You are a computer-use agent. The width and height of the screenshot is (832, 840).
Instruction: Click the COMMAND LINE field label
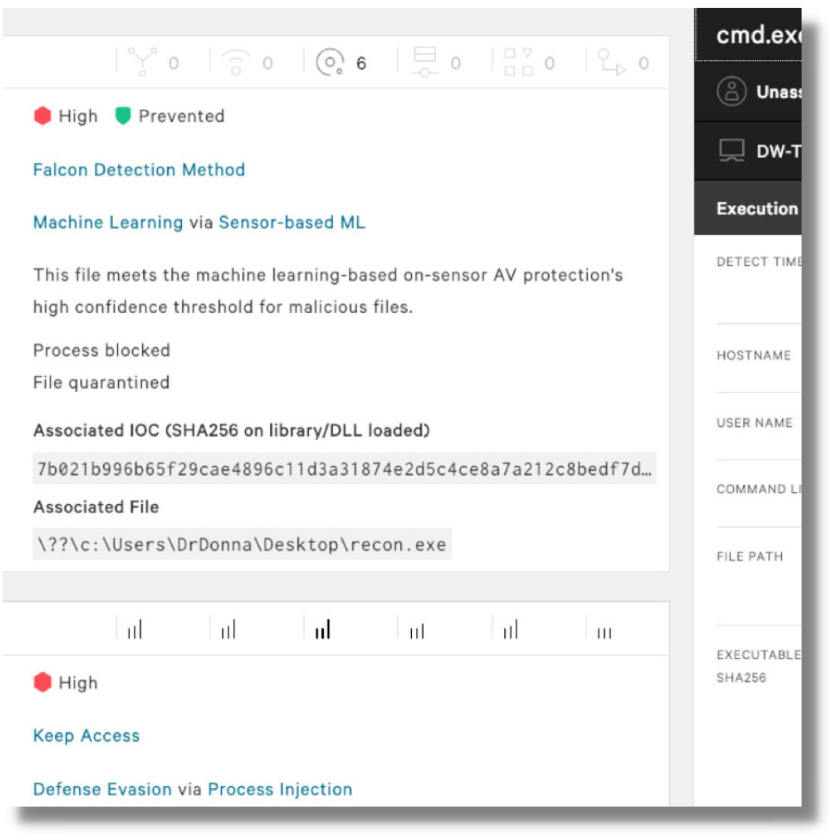tap(759, 489)
